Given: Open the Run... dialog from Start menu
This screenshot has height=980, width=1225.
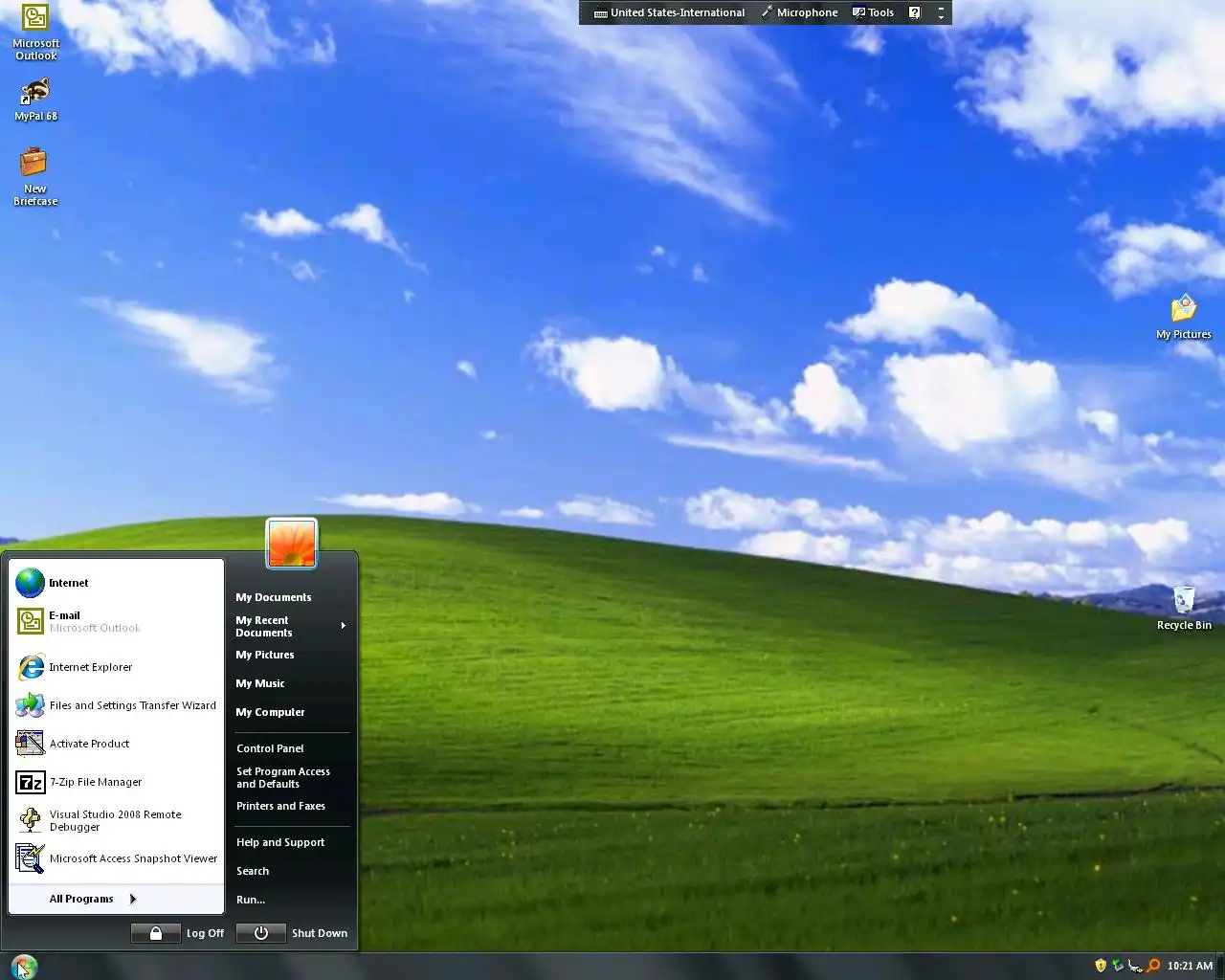Looking at the screenshot, I should (x=291, y=900).
